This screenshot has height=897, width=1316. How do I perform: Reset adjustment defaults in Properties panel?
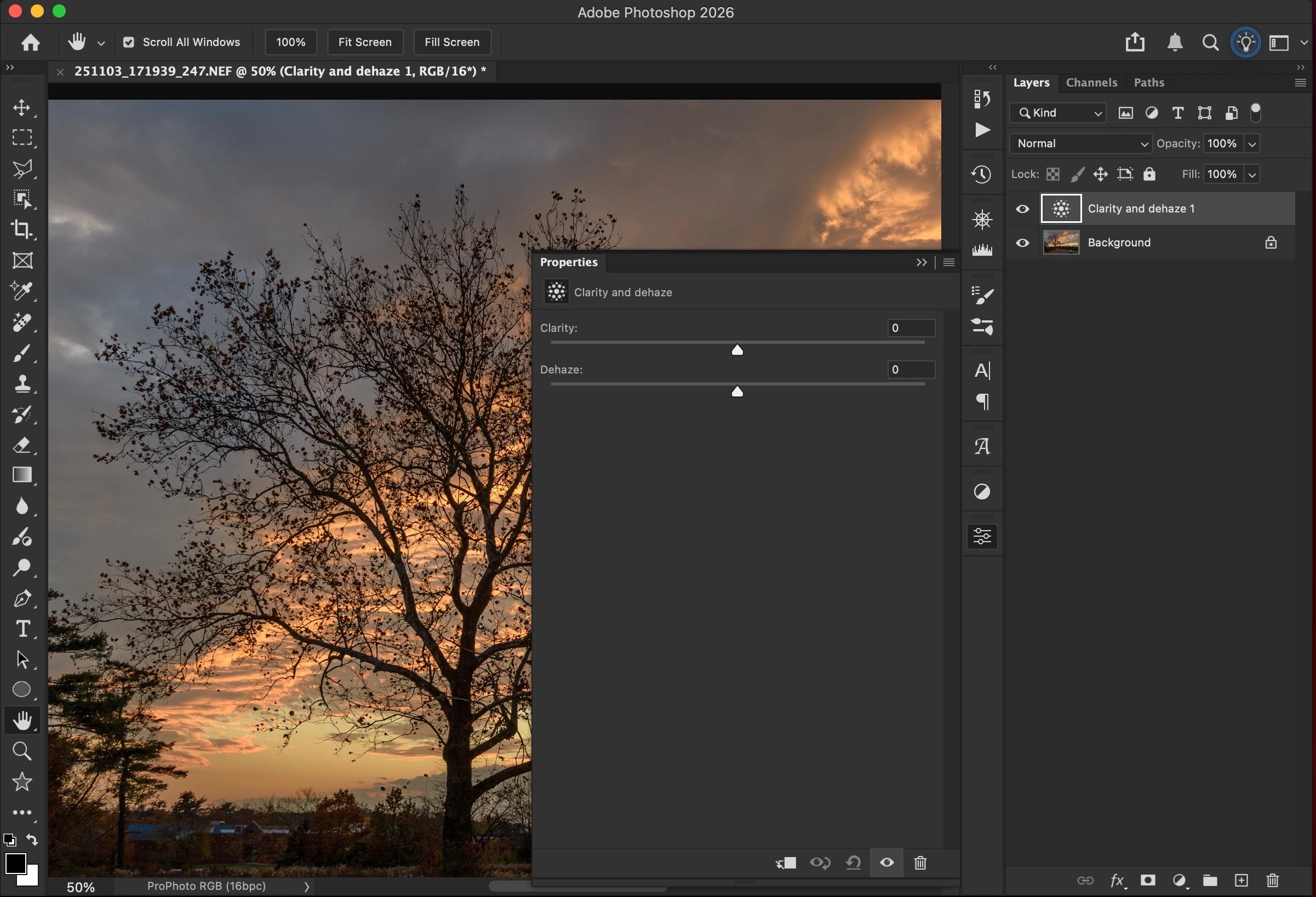(x=854, y=863)
